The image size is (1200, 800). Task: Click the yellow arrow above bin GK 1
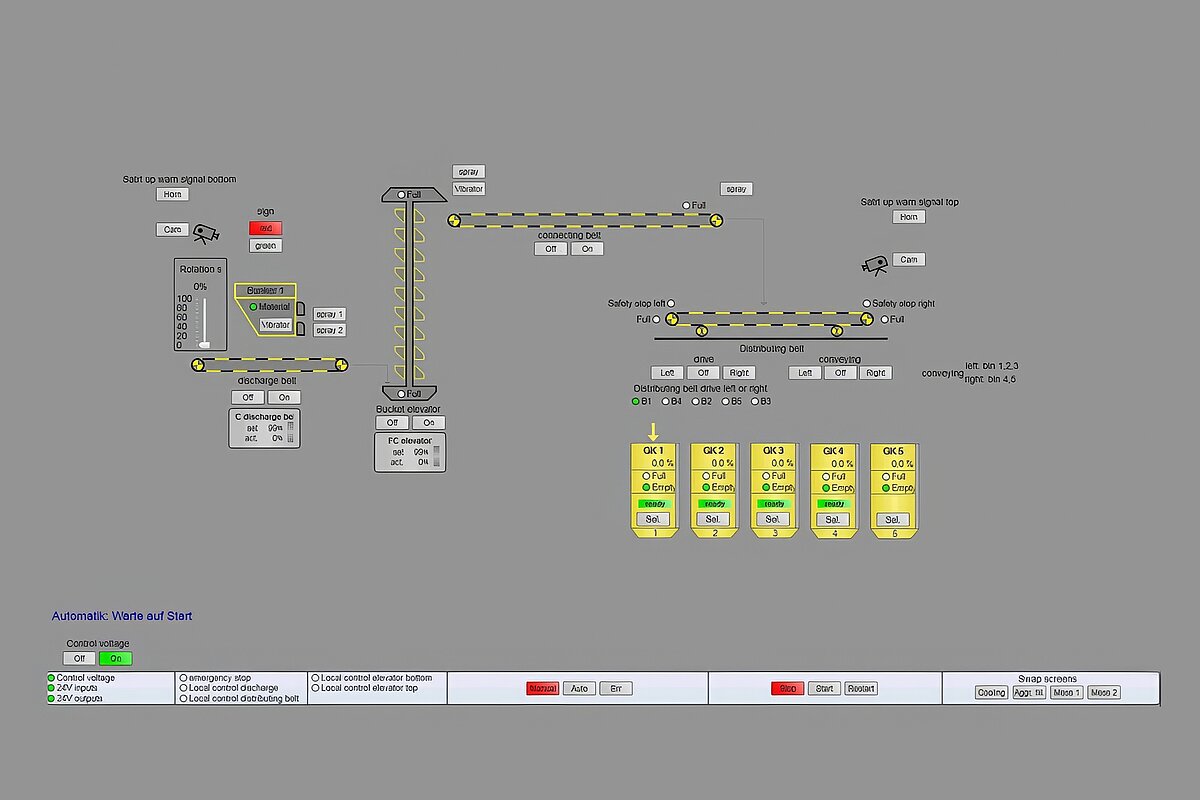(654, 432)
